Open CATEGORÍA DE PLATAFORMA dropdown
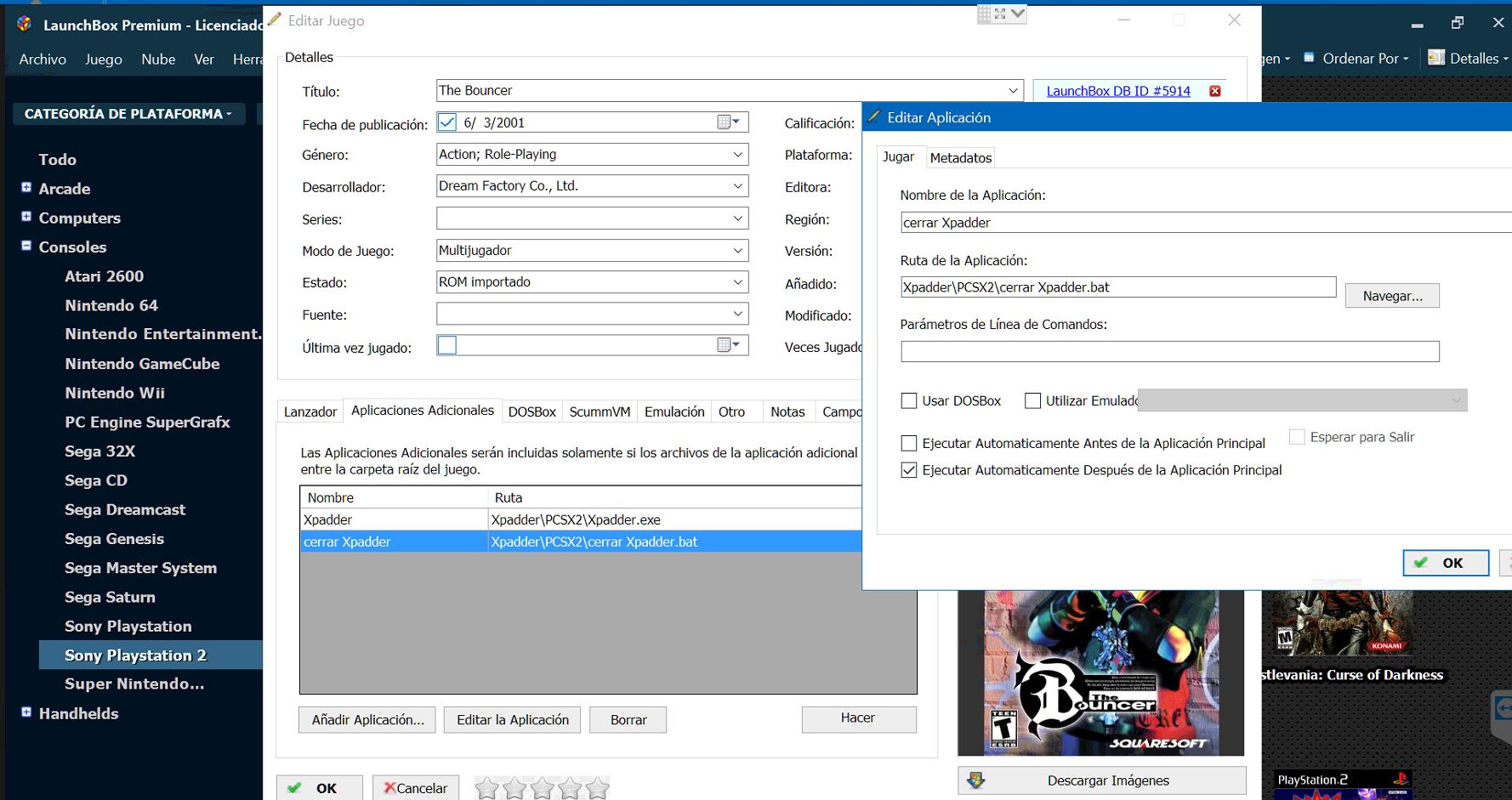Screen dimensions: 1512x800 (128, 114)
